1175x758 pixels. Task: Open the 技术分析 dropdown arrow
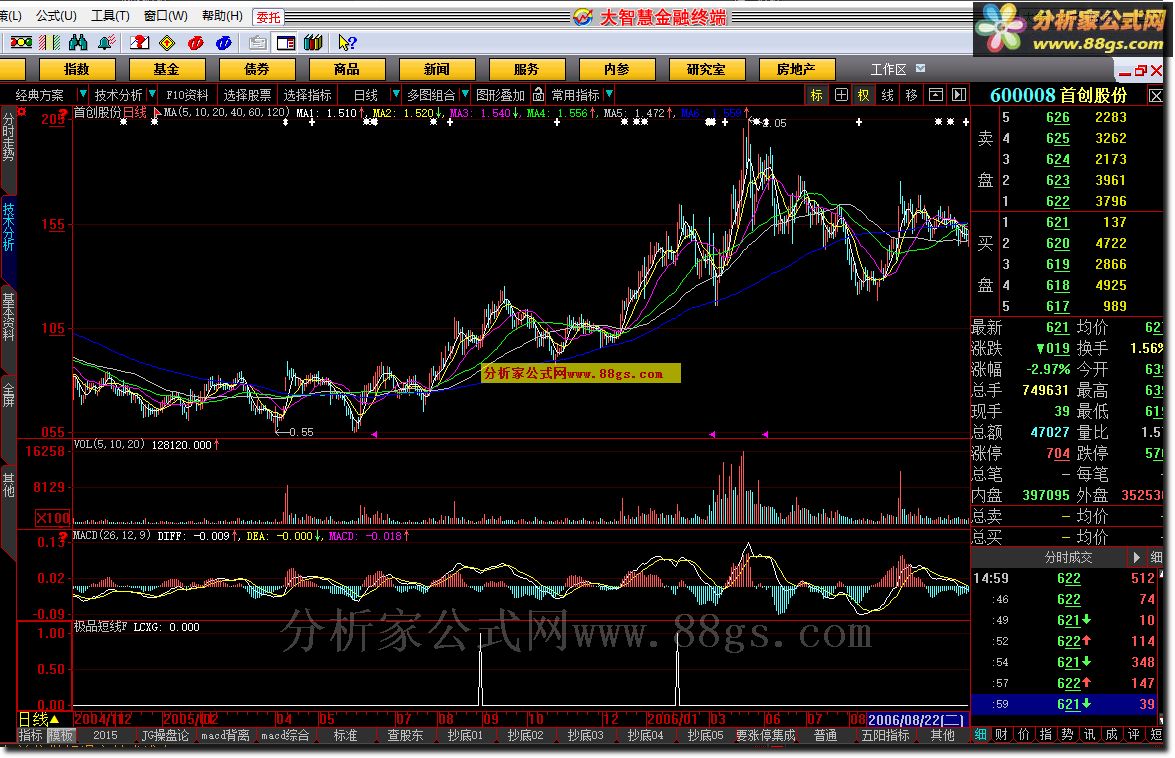click(x=152, y=94)
